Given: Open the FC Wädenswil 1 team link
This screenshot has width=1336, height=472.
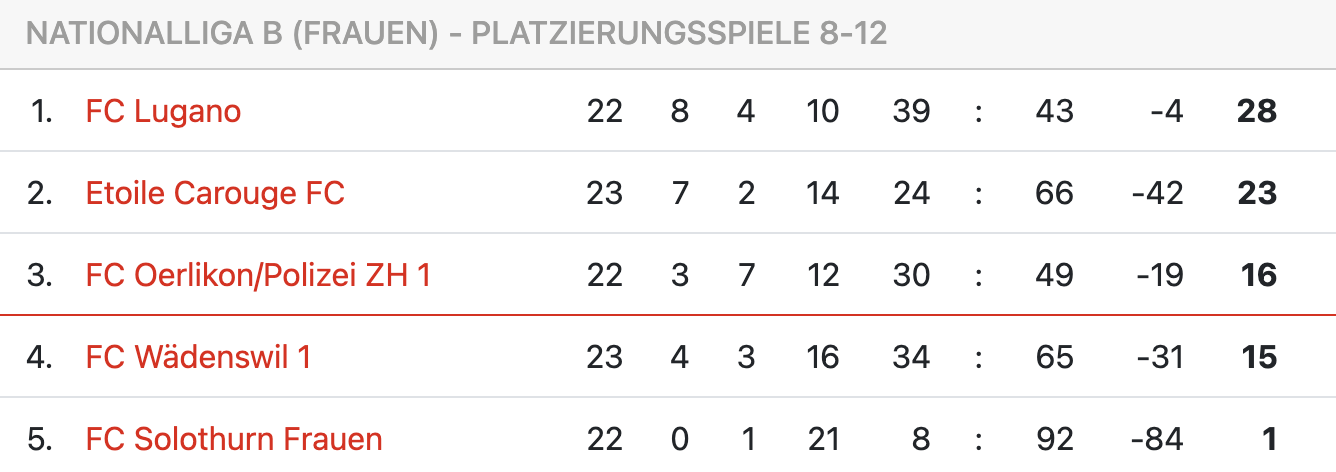Looking at the screenshot, I should 198,357.
